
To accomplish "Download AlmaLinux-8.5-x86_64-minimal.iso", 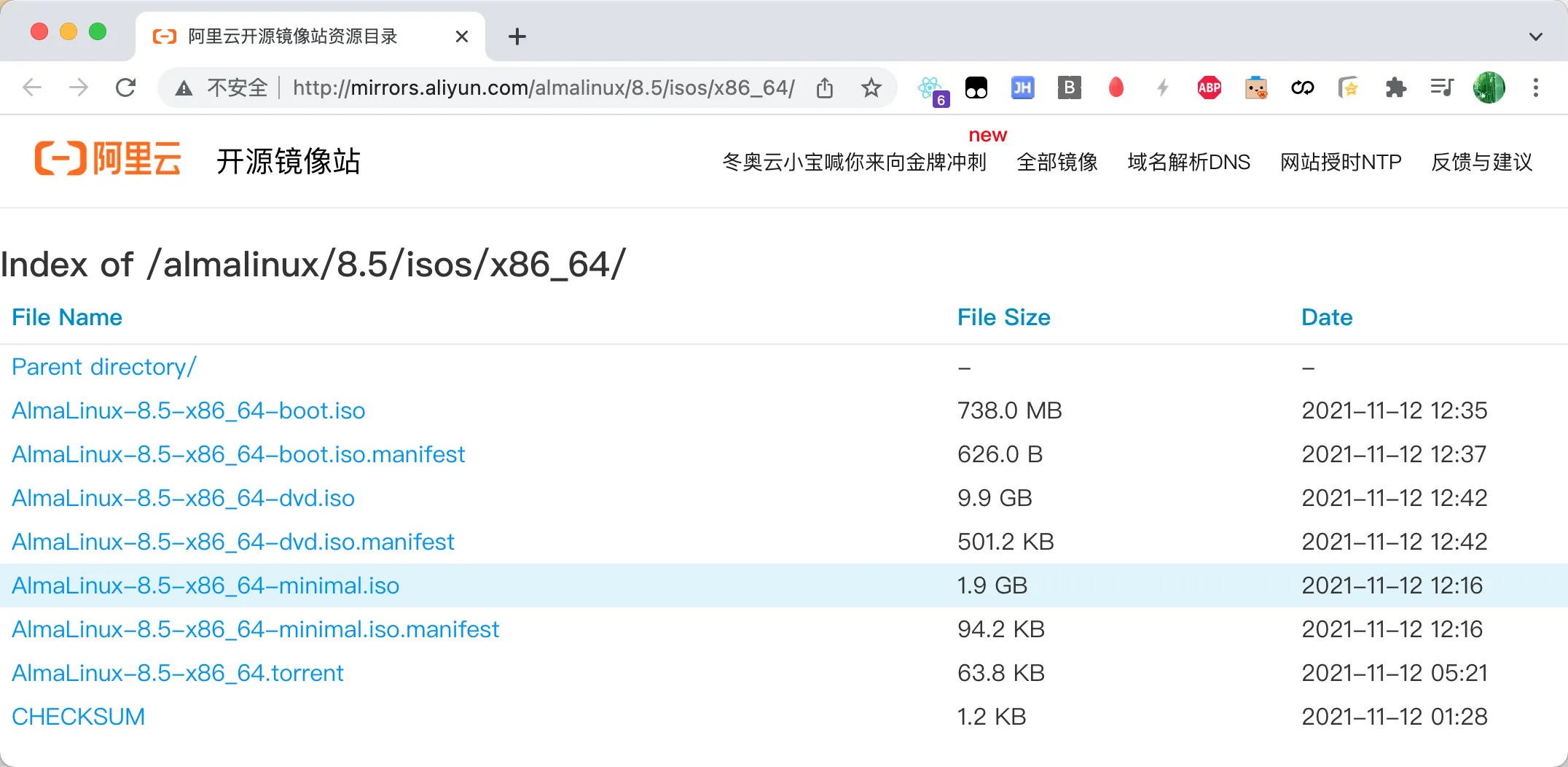I will click(205, 585).
